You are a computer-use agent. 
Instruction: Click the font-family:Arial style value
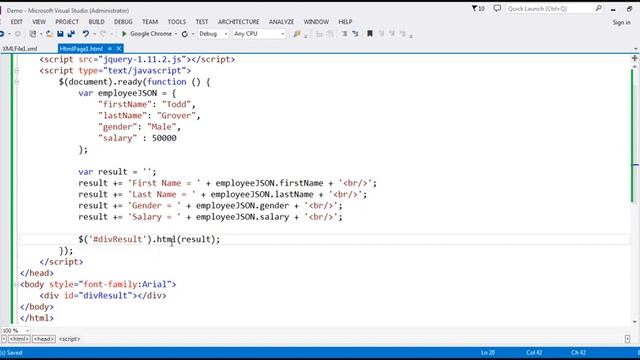pyautogui.click(x=125, y=284)
